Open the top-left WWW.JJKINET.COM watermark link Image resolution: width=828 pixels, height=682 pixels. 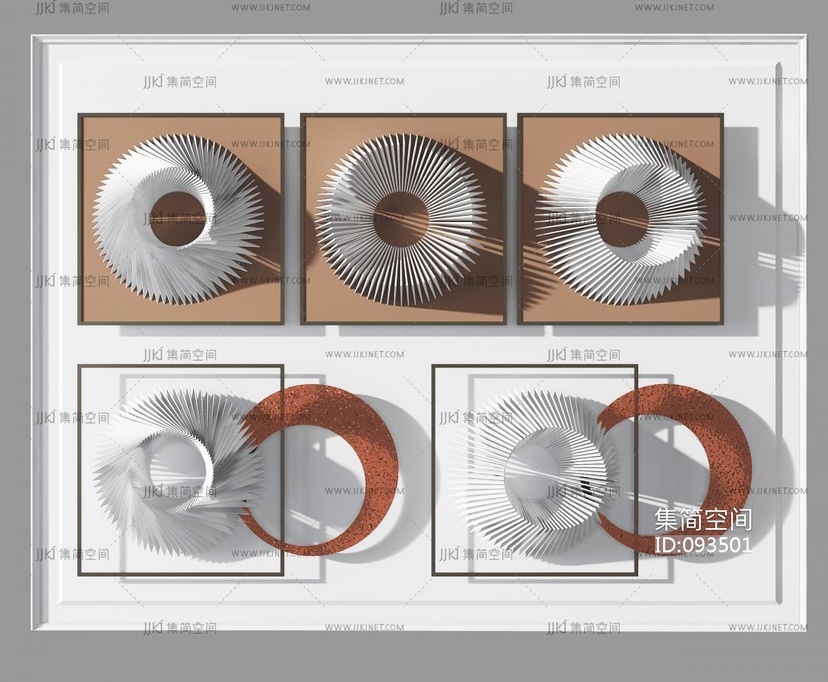(269, 8)
